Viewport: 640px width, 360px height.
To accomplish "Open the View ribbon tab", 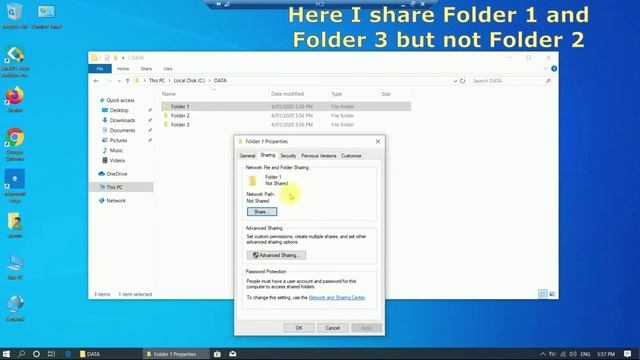I will point(168,69).
